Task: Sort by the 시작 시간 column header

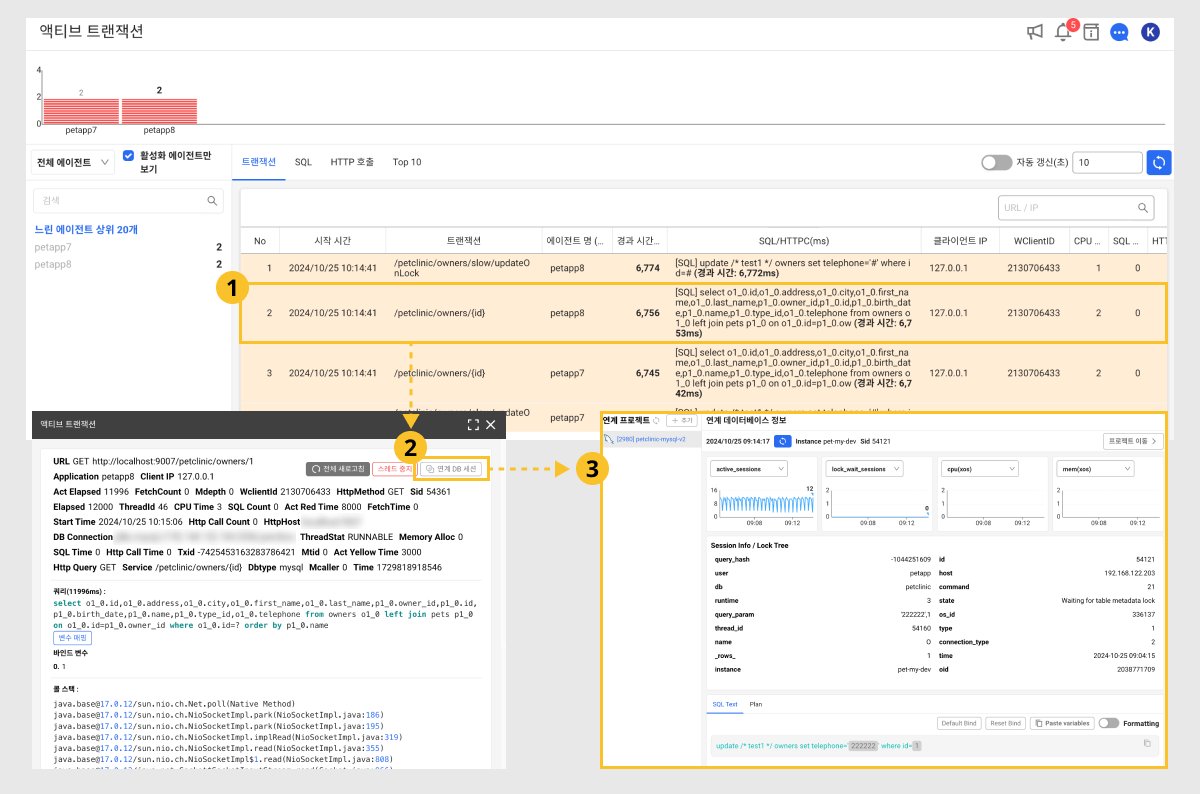Action: click(333, 241)
